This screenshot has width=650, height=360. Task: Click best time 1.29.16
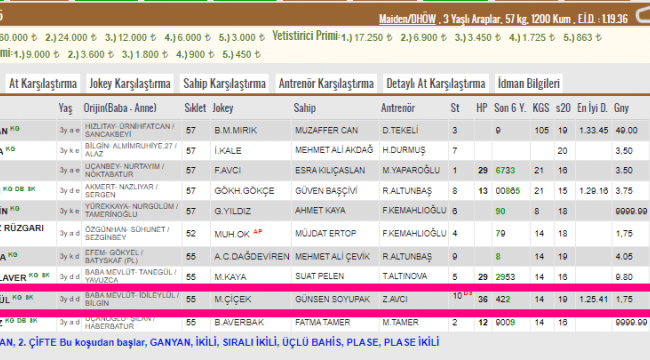coord(594,191)
